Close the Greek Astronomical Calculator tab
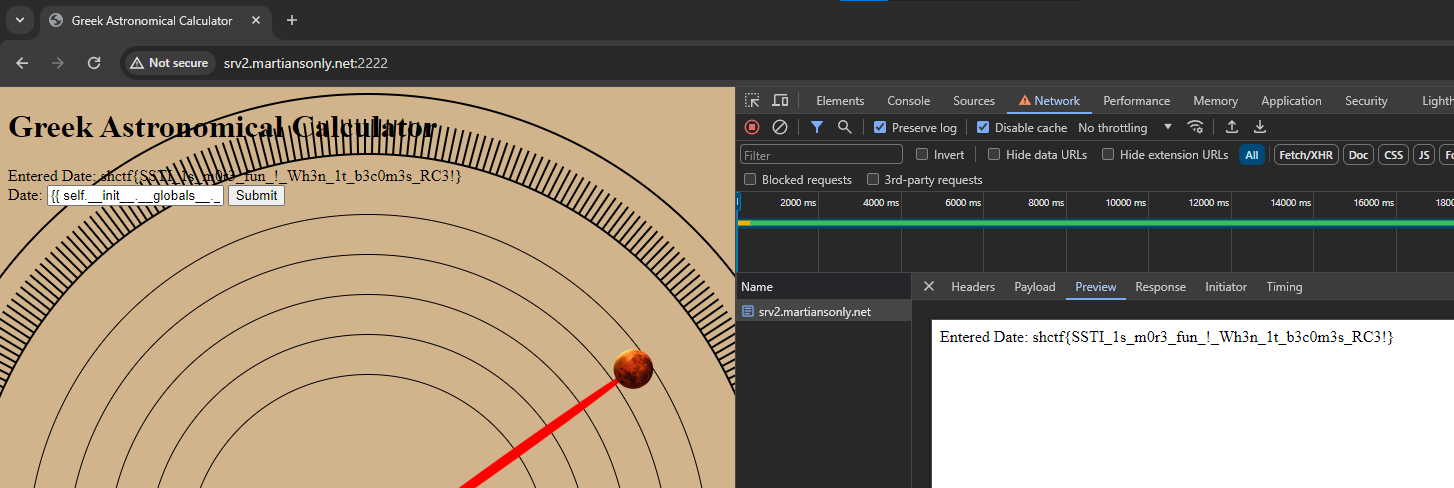The width and height of the screenshot is (1454, 488). 256,21
